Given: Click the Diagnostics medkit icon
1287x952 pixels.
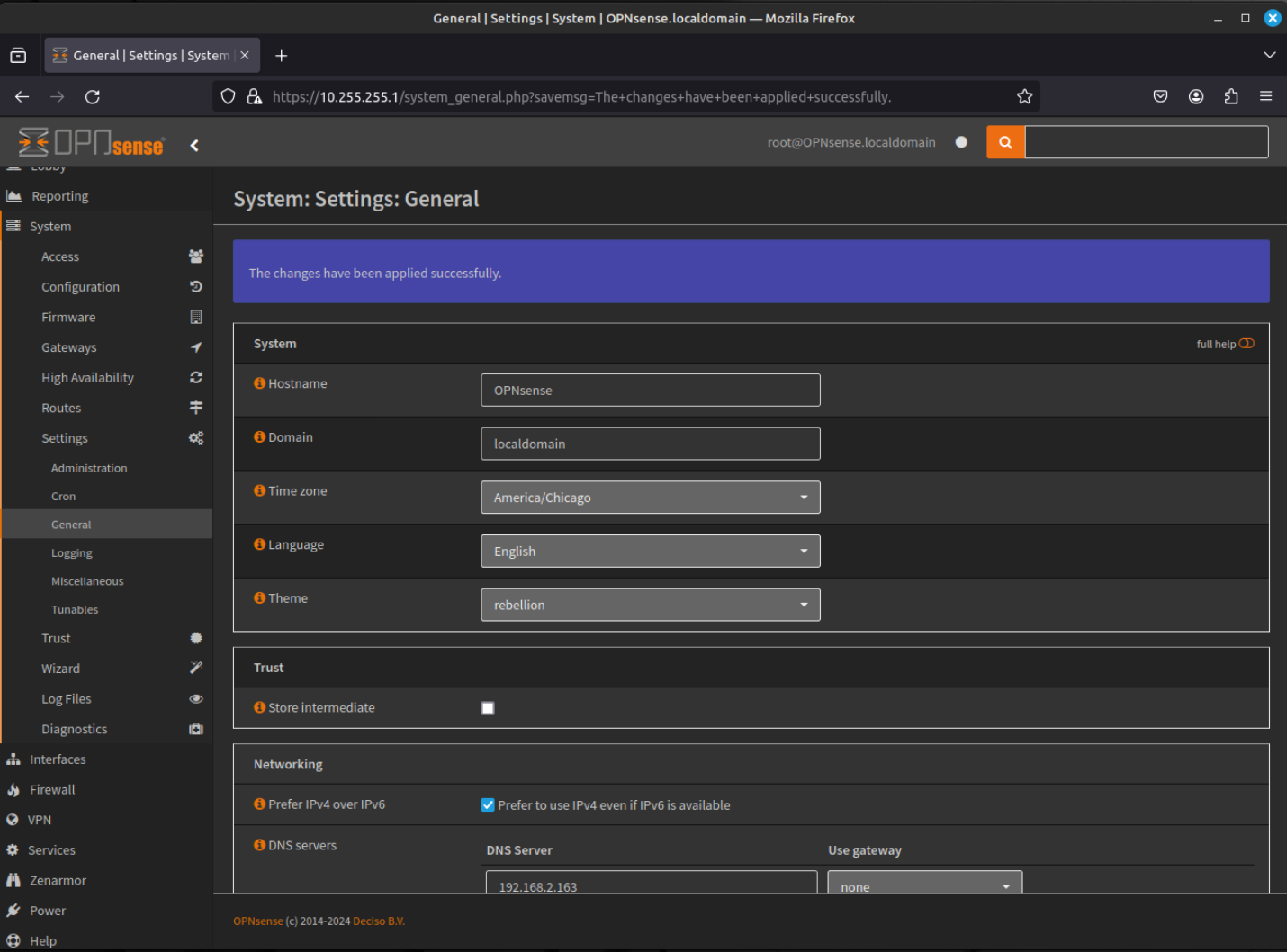Looking at the screenshot, I should pyautogui.click(x=196, y=729).
